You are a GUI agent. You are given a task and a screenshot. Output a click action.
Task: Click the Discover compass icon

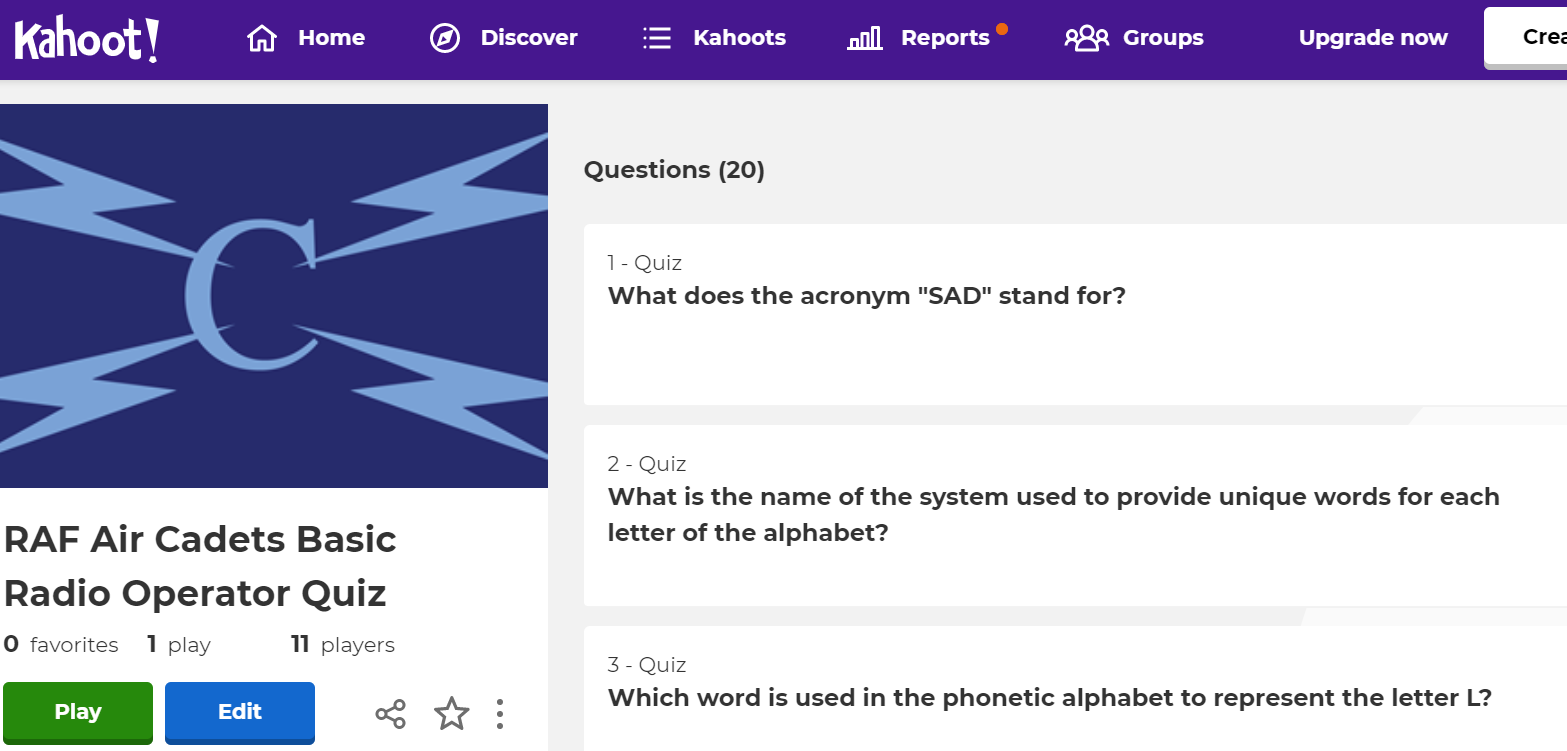coord(444,38)
